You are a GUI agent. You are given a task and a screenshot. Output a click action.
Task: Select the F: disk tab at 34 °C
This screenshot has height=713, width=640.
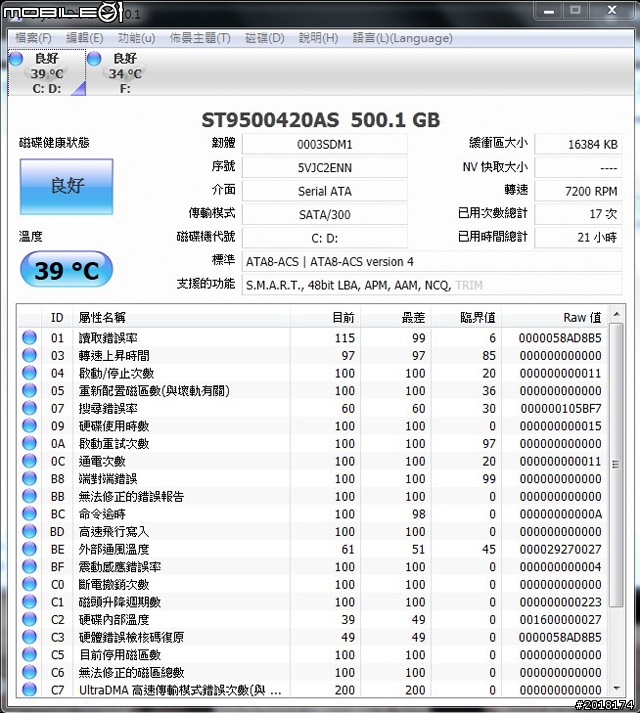pyautogui.click(x=123, y=73)
